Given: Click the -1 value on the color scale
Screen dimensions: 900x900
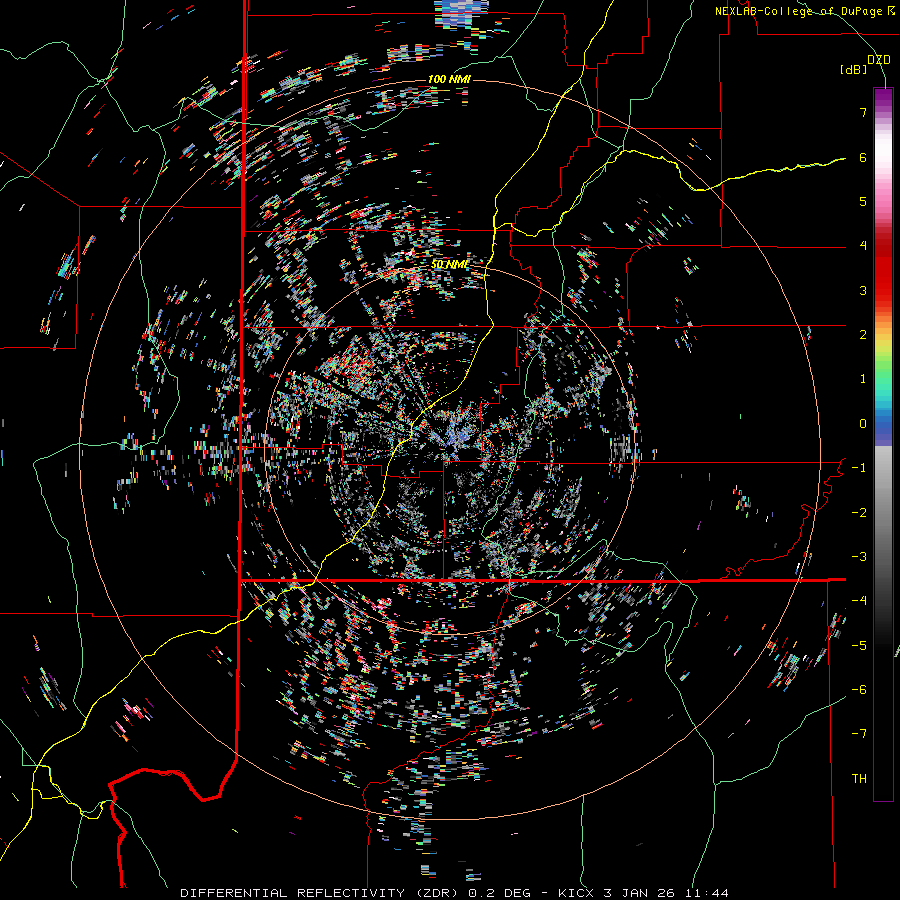Looking at the screenshot, I should click(859, 468).
